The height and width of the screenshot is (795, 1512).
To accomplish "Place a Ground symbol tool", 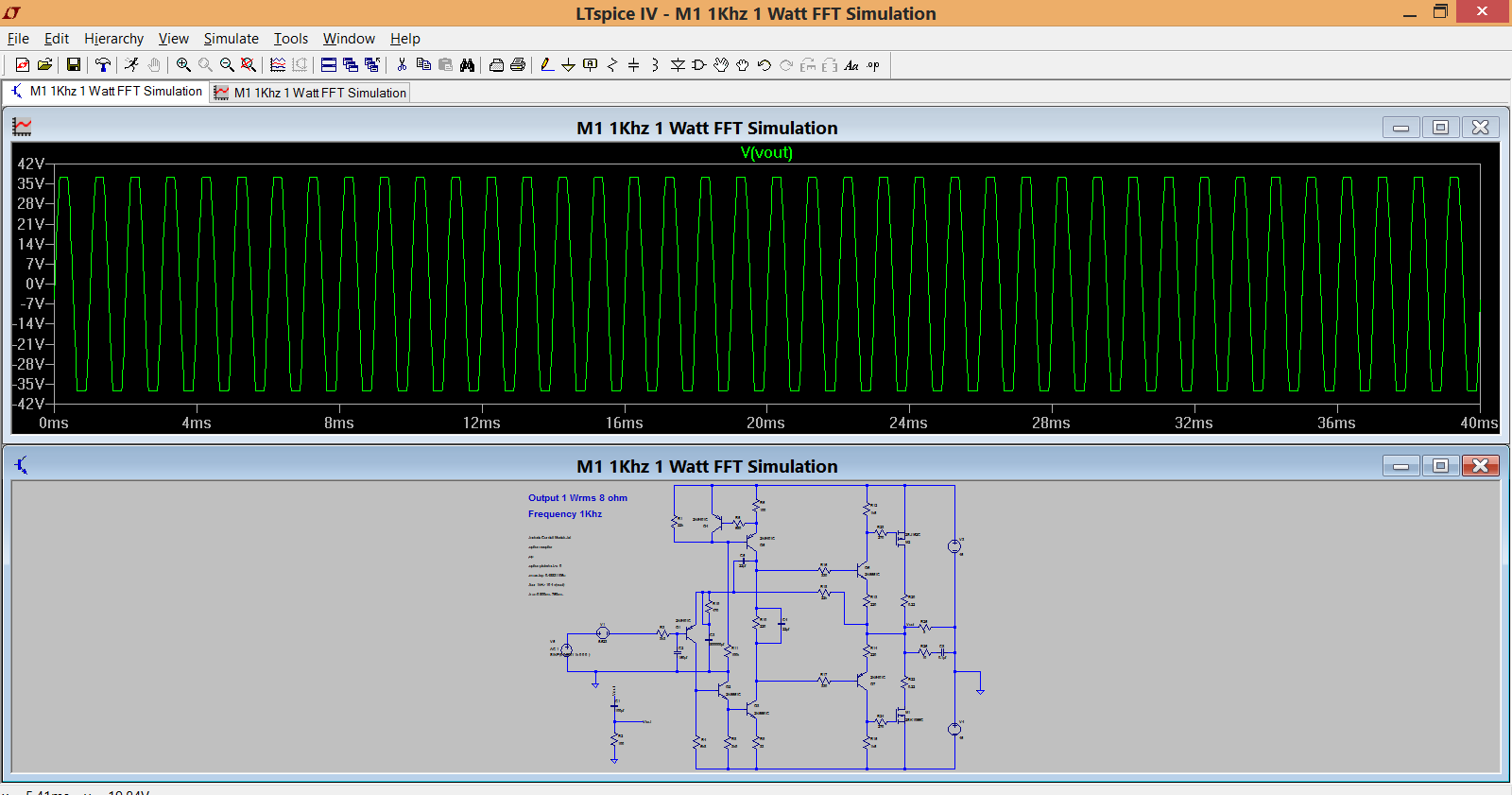I will 568,64.
